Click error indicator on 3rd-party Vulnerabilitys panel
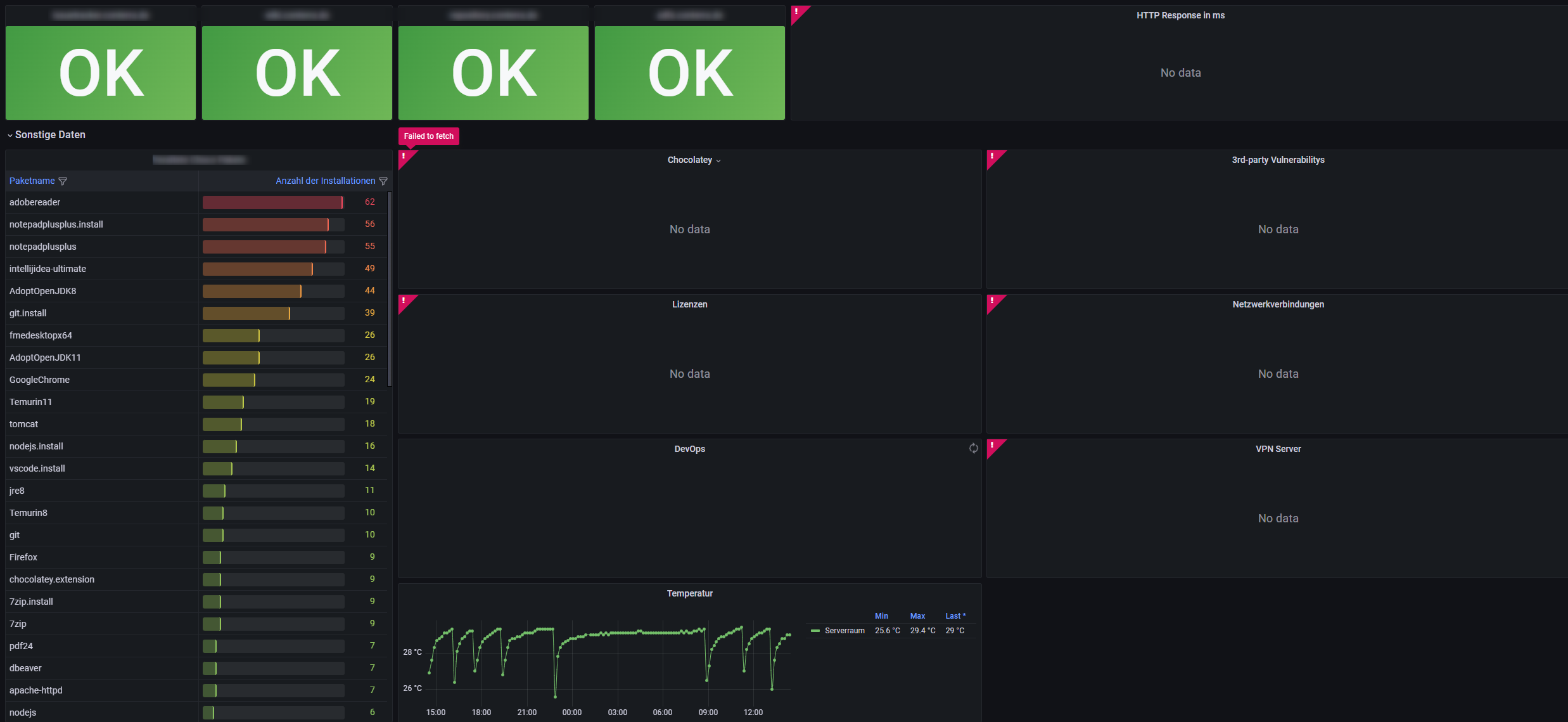Viewport: 1568px width, 722px height. click(993, 157)
